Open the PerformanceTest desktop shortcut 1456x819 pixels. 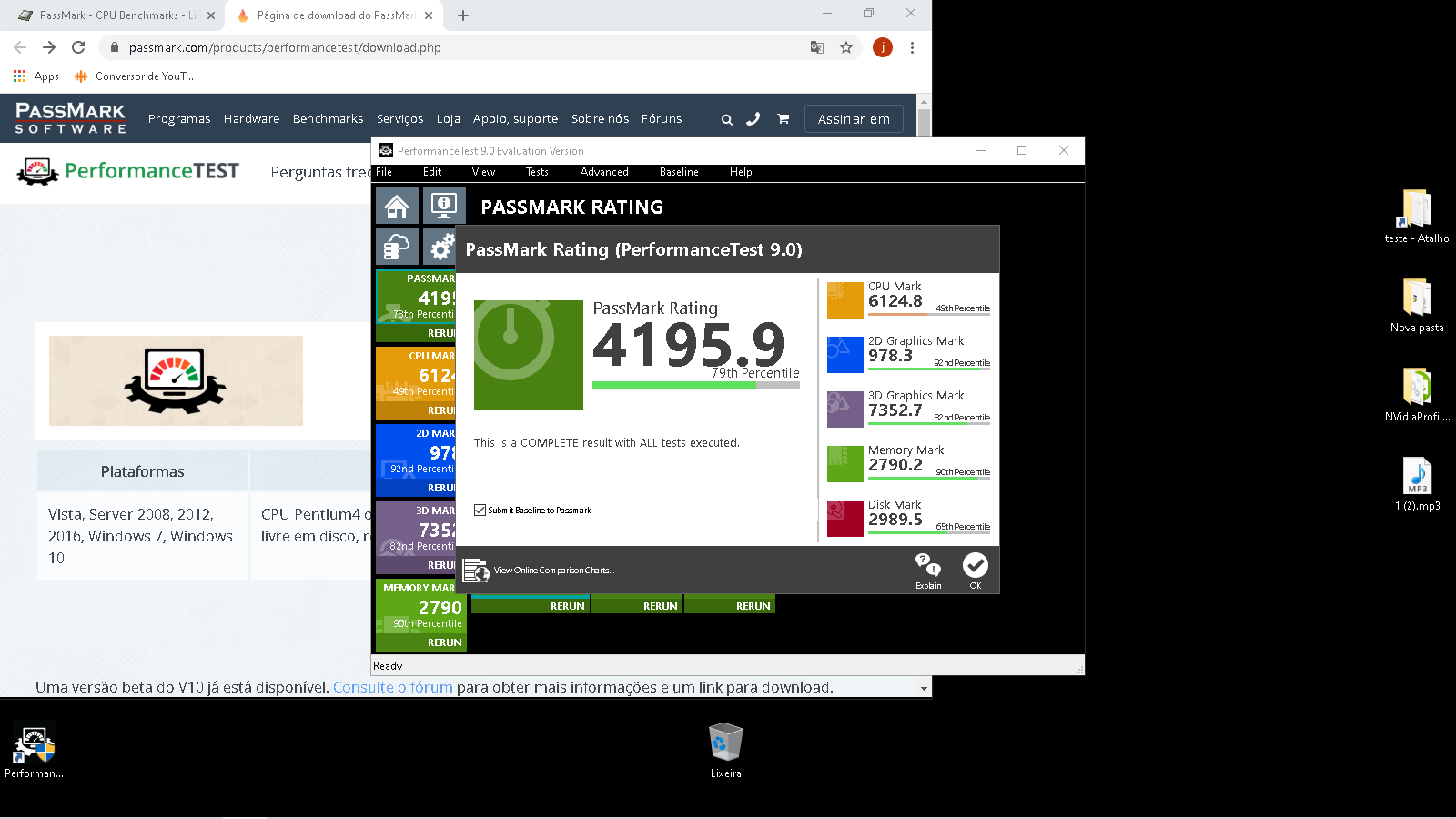click(x=34, y=751)
